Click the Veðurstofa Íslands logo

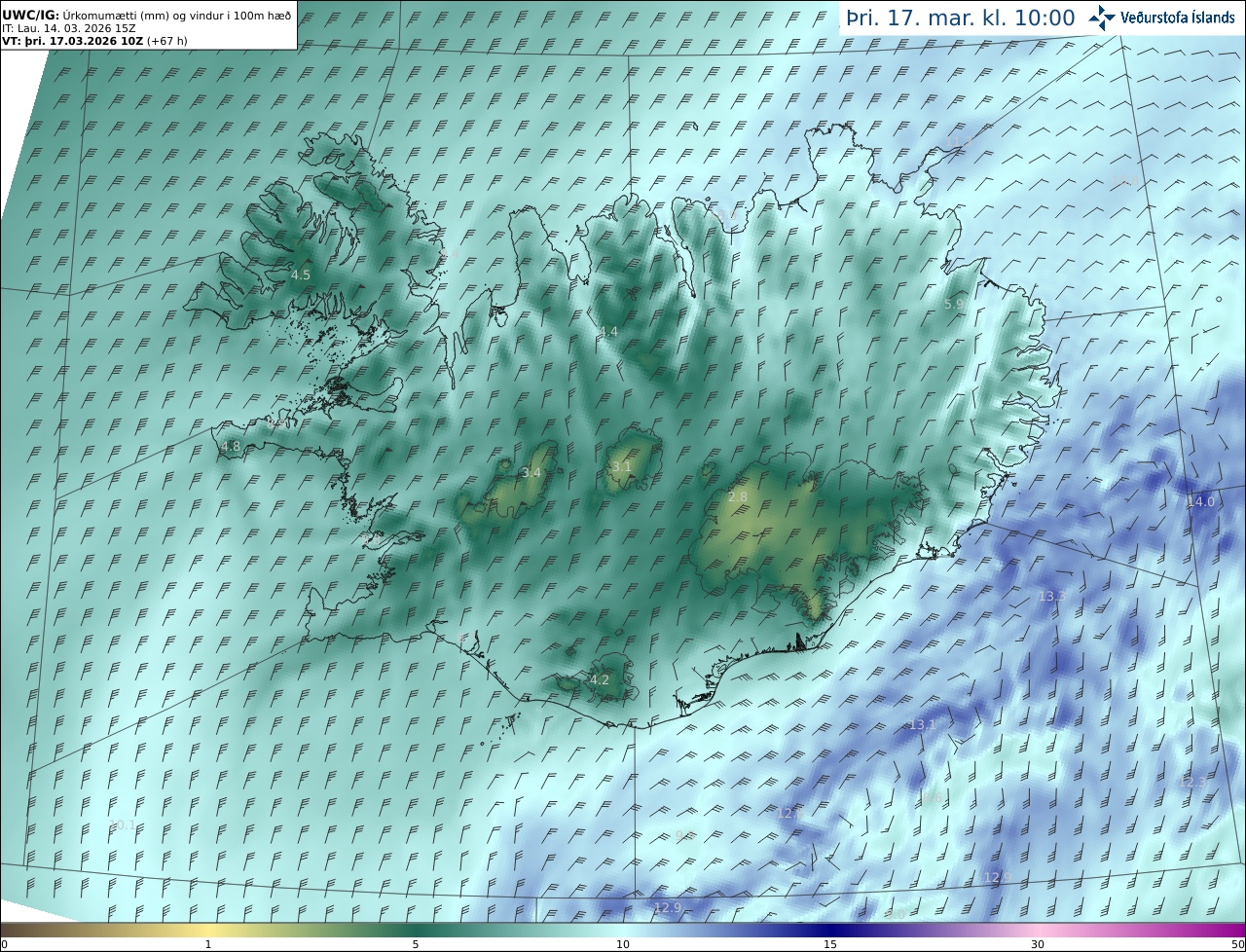coord(1161,18)
